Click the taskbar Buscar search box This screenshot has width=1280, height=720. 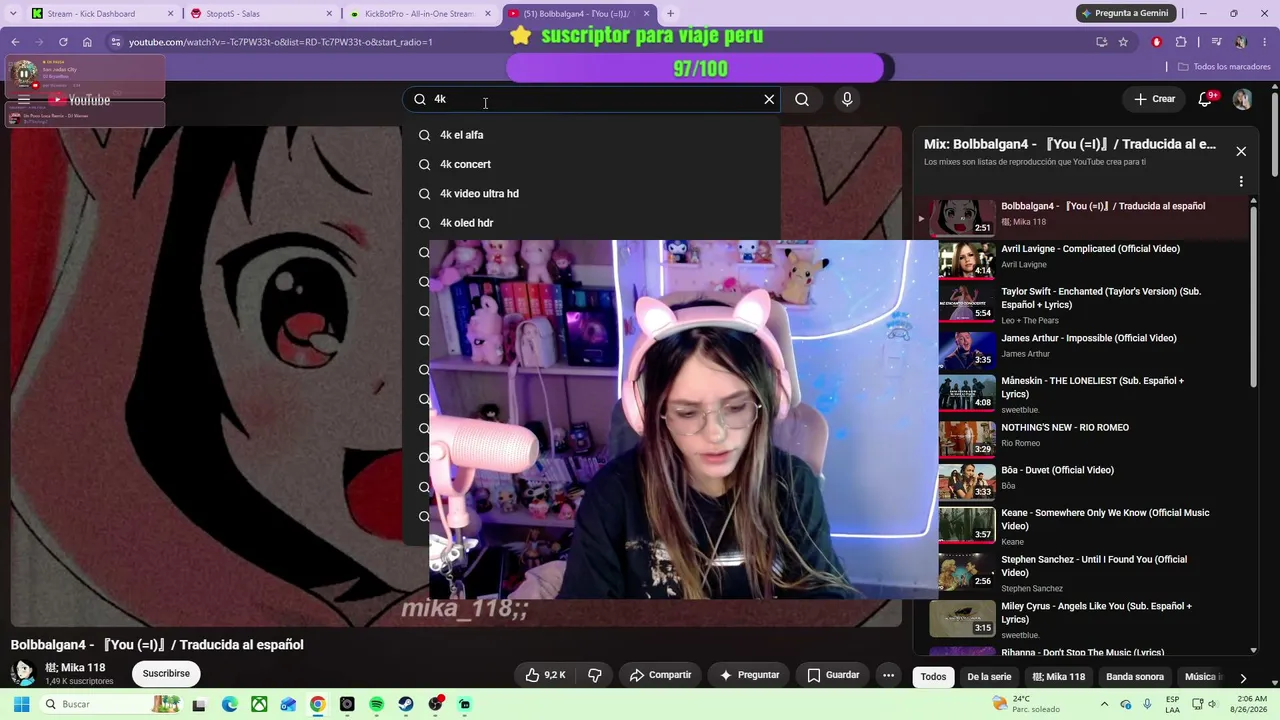(x=112, y=704)
